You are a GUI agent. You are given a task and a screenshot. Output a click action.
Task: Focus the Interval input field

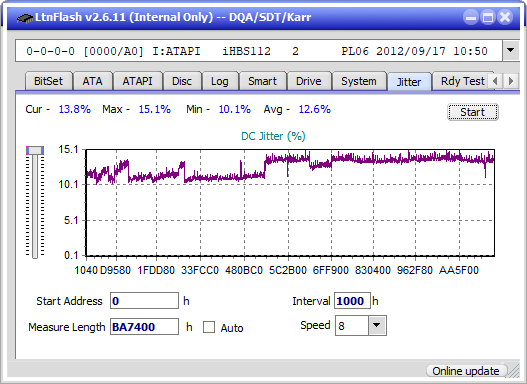[x=352, y=301]
